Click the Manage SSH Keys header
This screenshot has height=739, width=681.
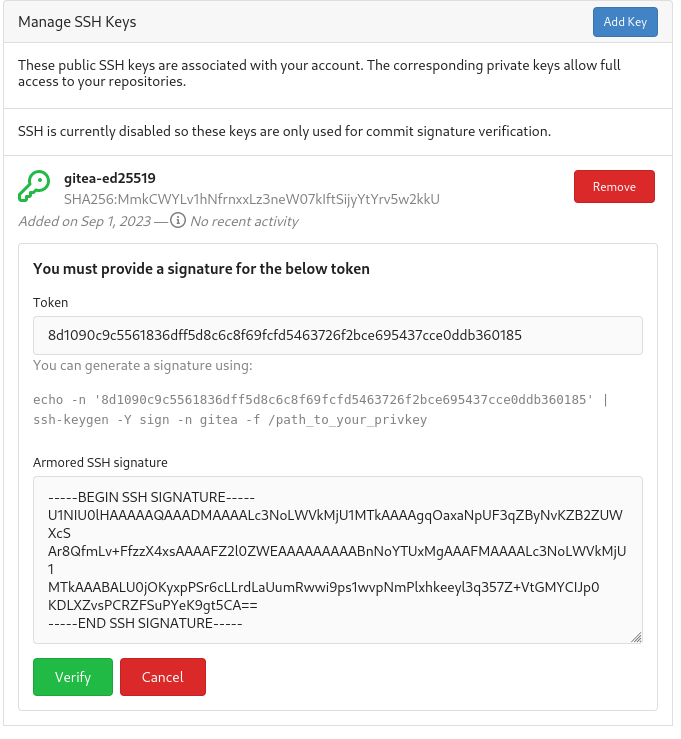[x=78, y=22]
